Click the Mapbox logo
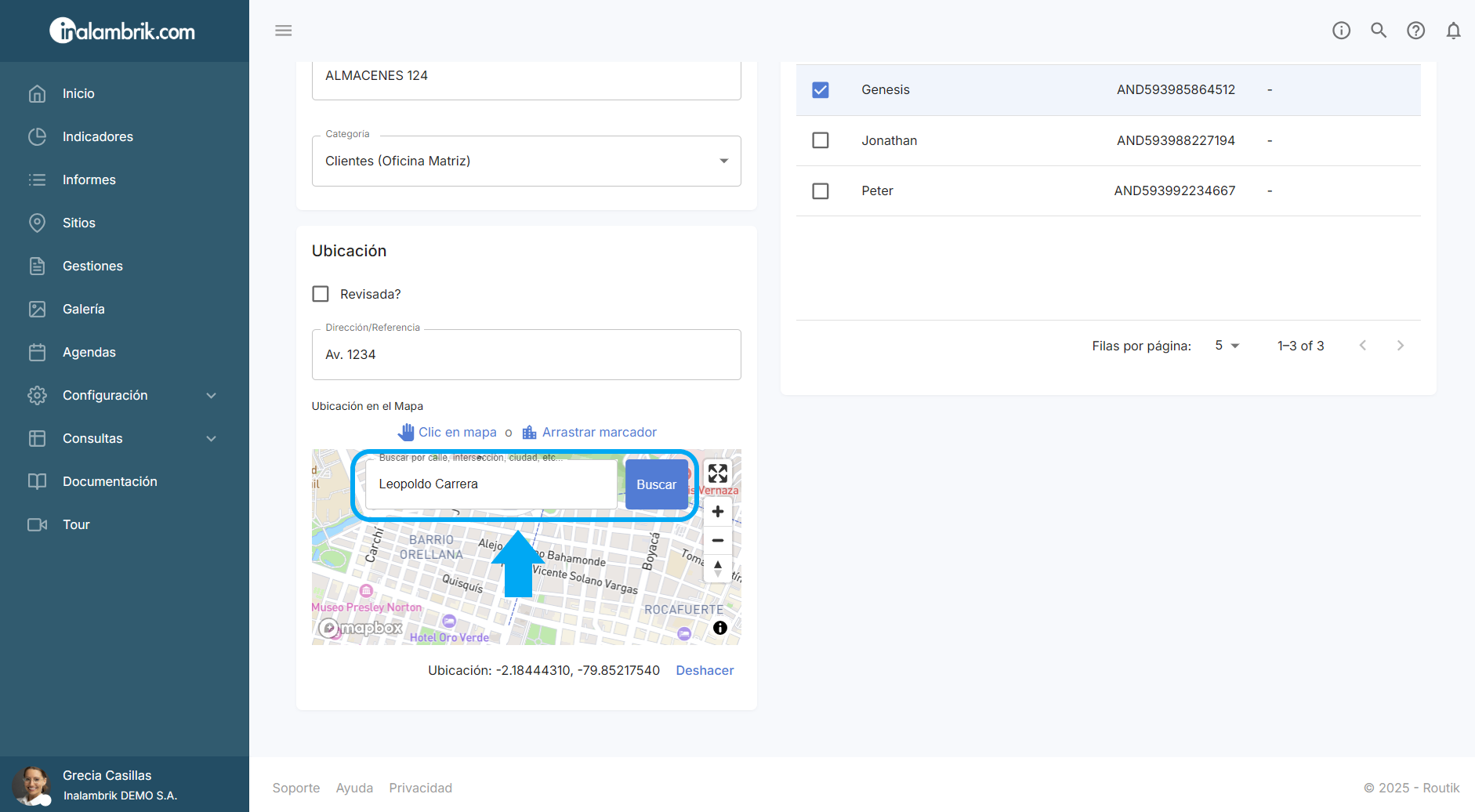This screenshot has width=1475, height=812. (361, 628)
